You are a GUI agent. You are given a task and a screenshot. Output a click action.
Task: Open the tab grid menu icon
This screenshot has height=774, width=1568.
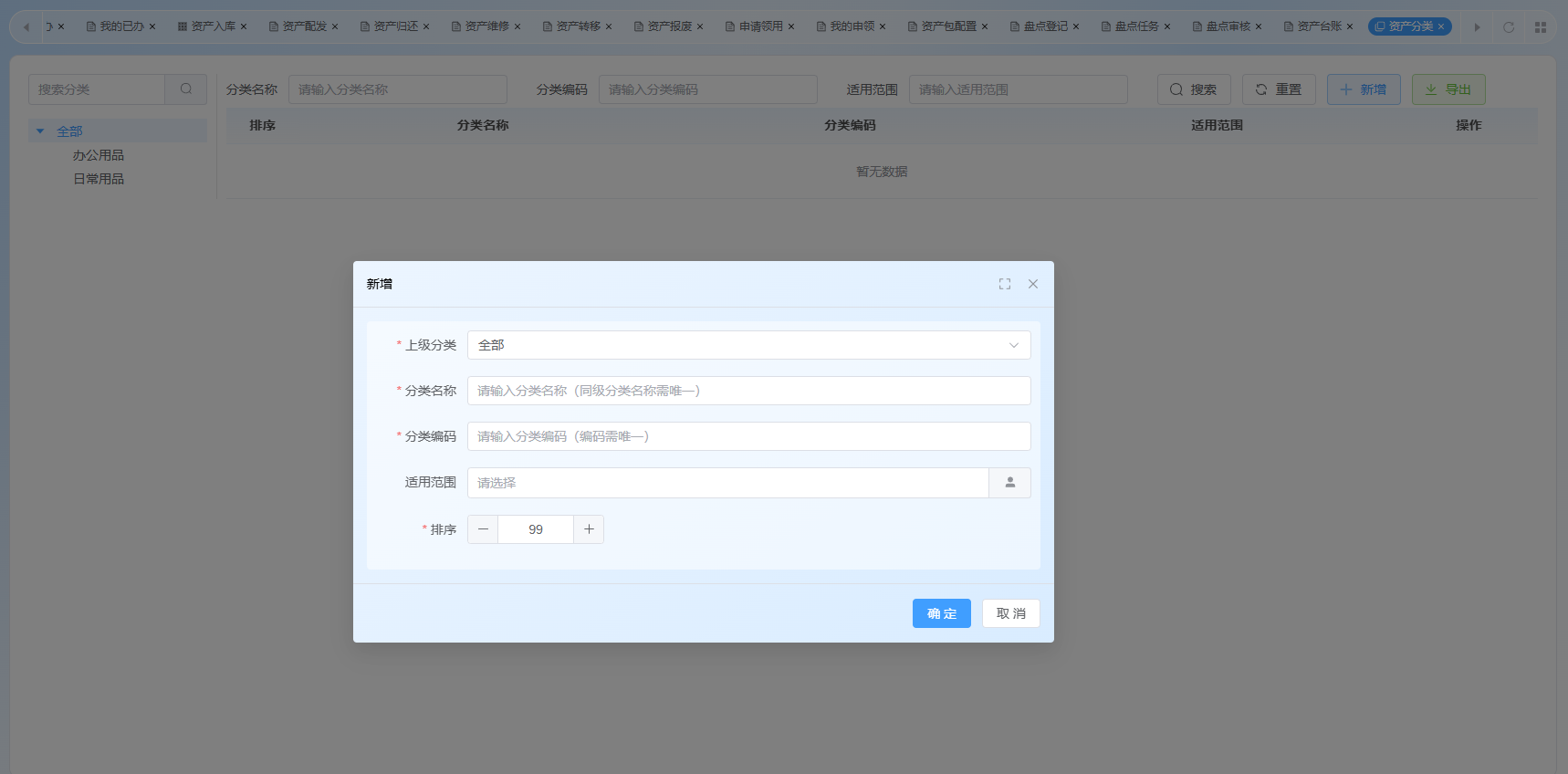click(1541, 27)
